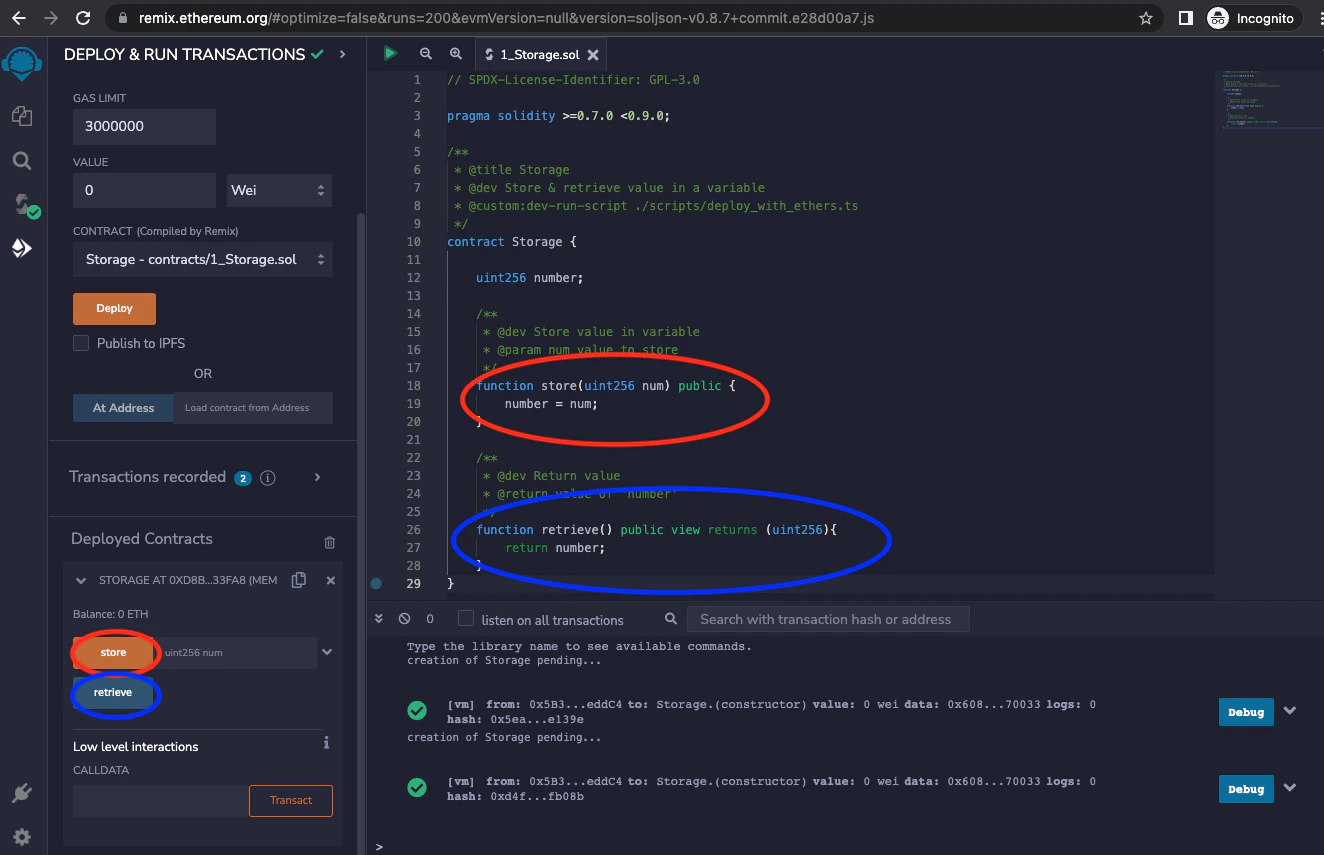Expand the store function parameters
This screenshot has height=855, width=1324.
pos(327,652)
